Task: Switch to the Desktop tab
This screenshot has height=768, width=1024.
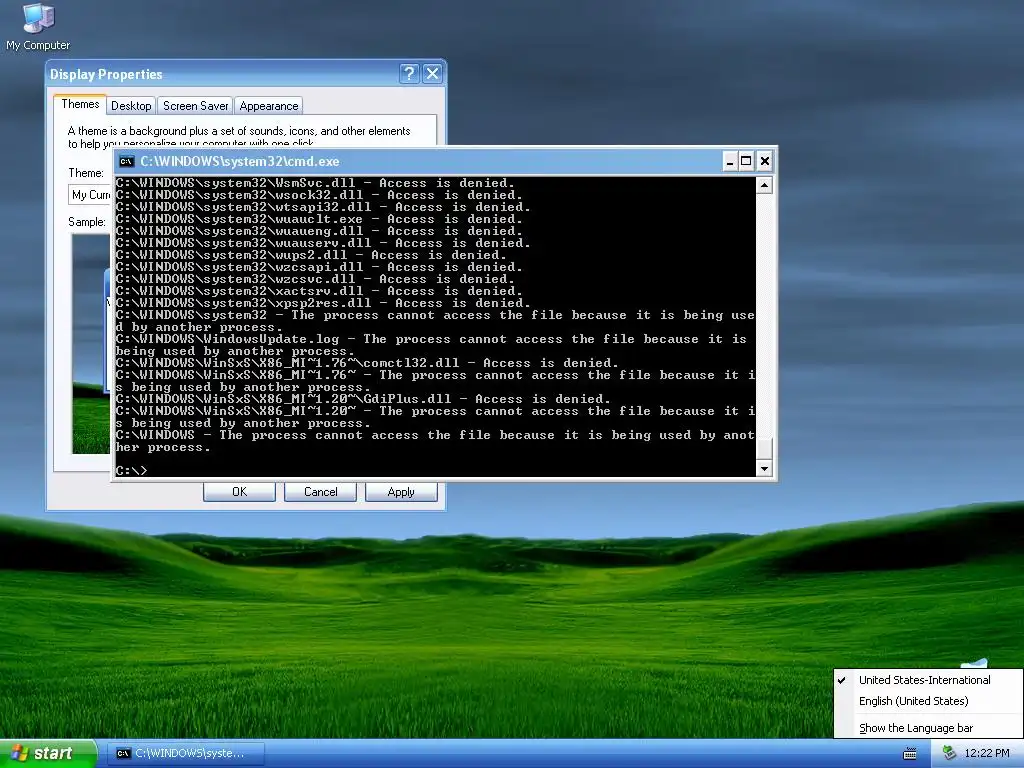Action: 131,106
